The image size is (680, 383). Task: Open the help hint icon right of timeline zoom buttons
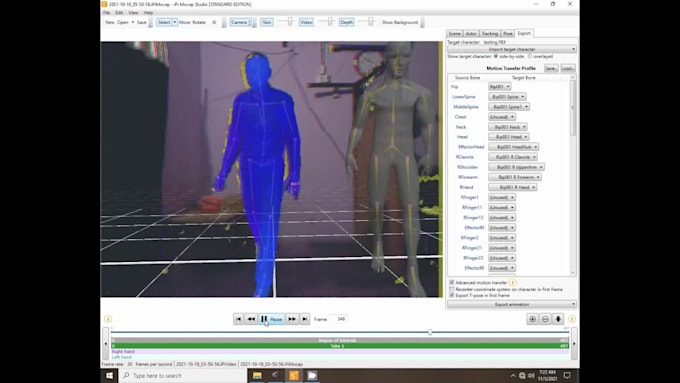[572, 319]
